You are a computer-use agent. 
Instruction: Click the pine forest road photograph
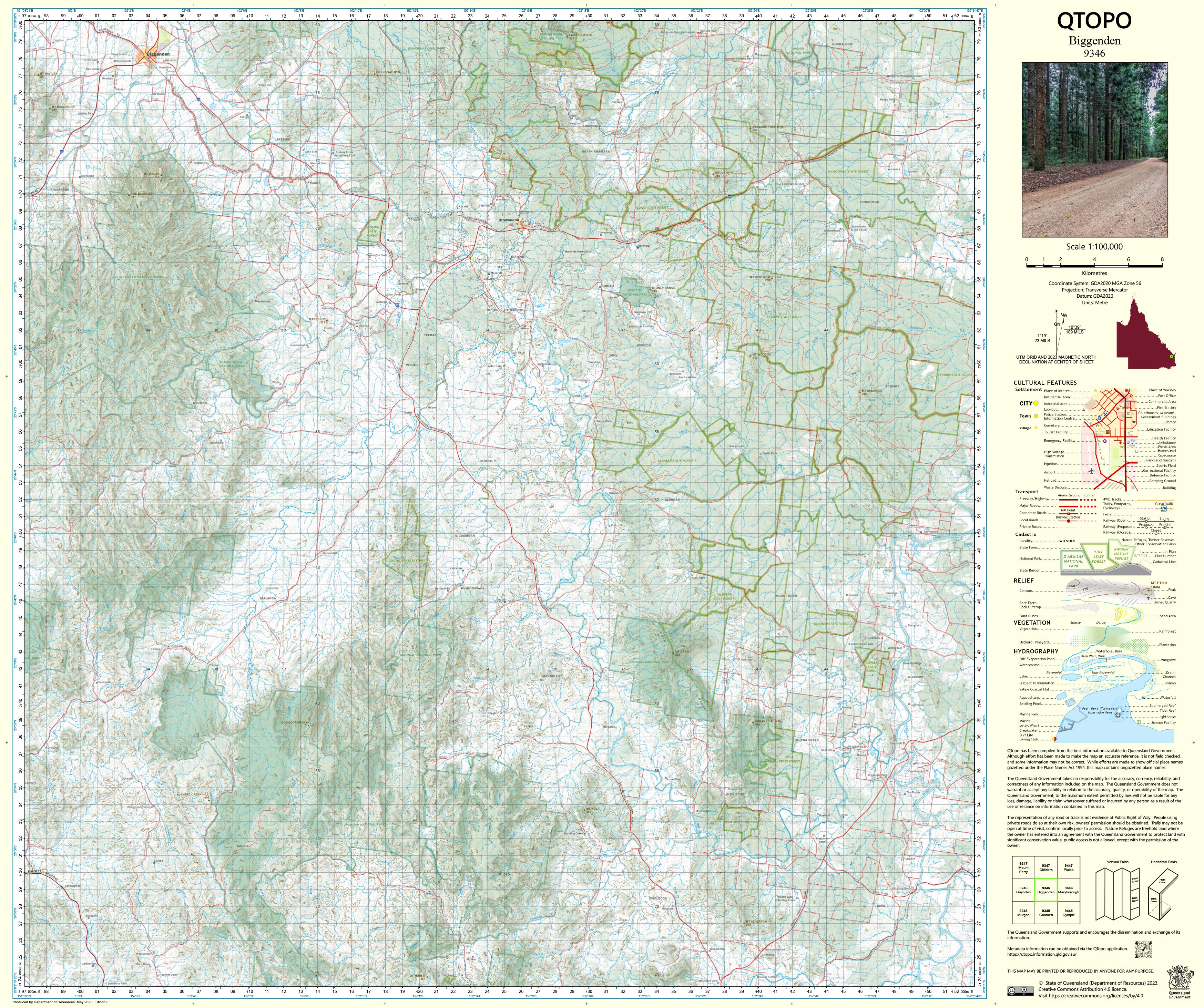(1094, 150)
